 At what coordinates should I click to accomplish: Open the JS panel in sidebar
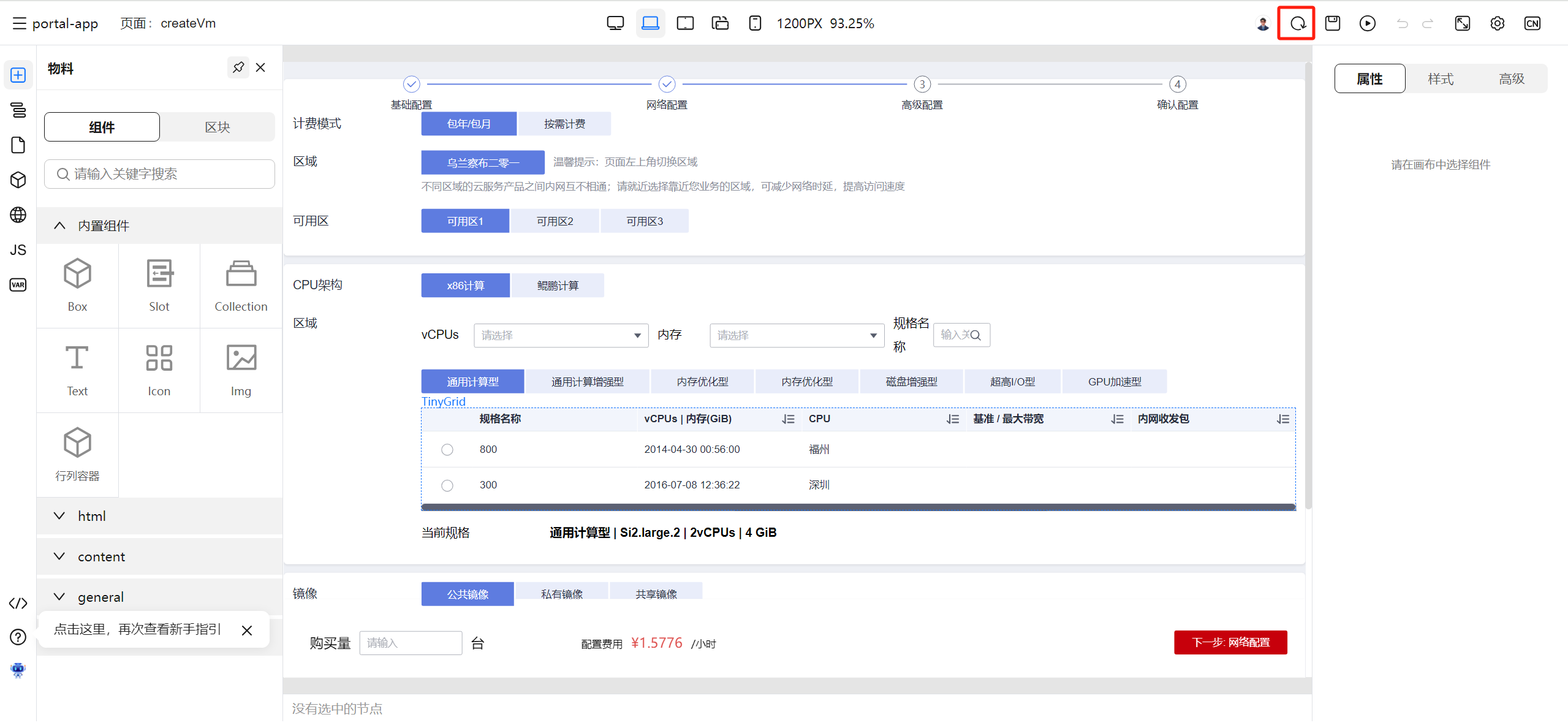point(18,249)
